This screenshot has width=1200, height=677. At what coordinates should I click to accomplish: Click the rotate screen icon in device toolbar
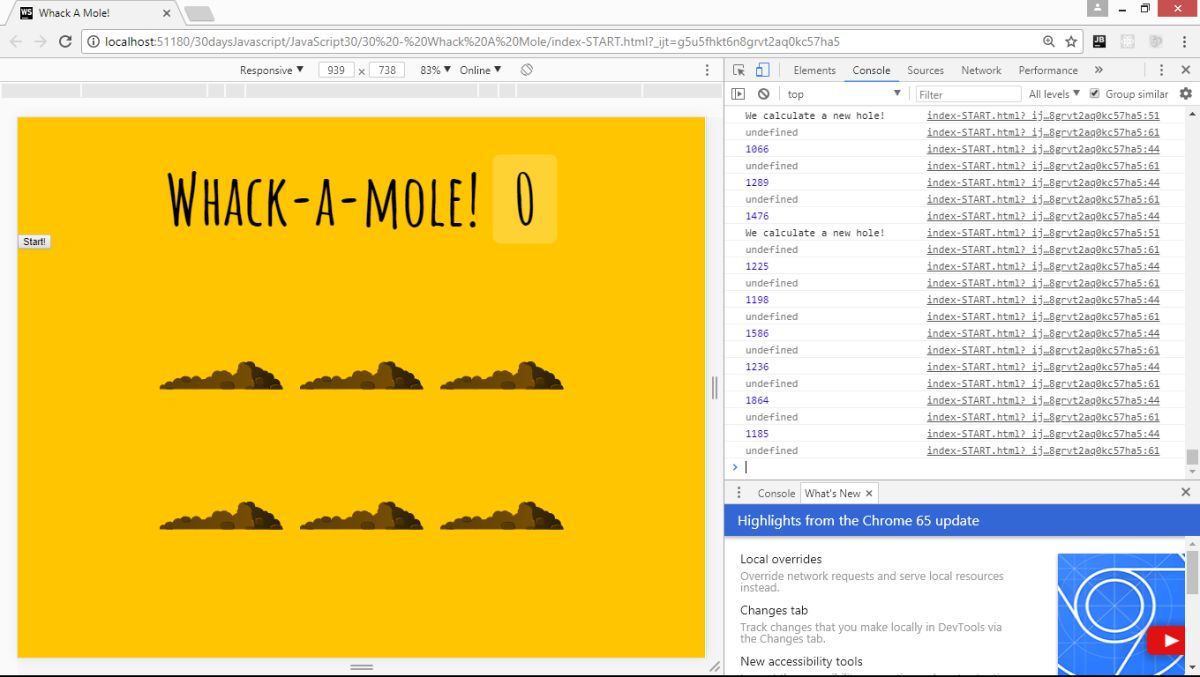pos(527,70)
